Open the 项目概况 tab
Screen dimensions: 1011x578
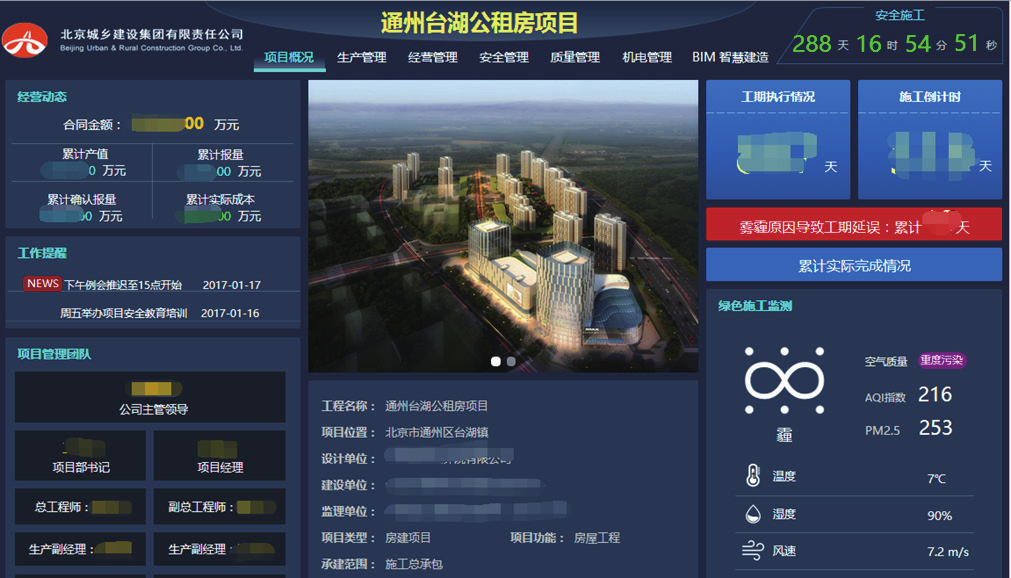289,58
